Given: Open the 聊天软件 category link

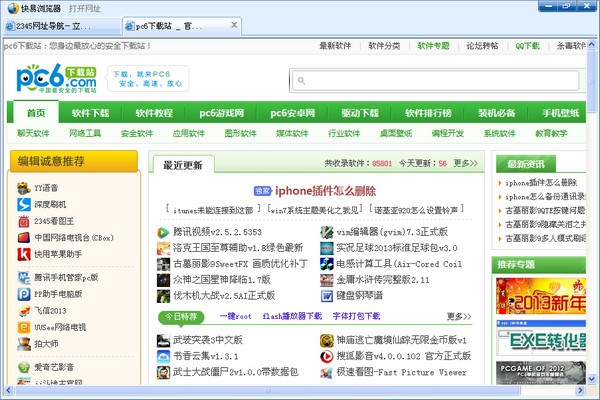Looking at the screenshot, I should (x=33, y=133).
